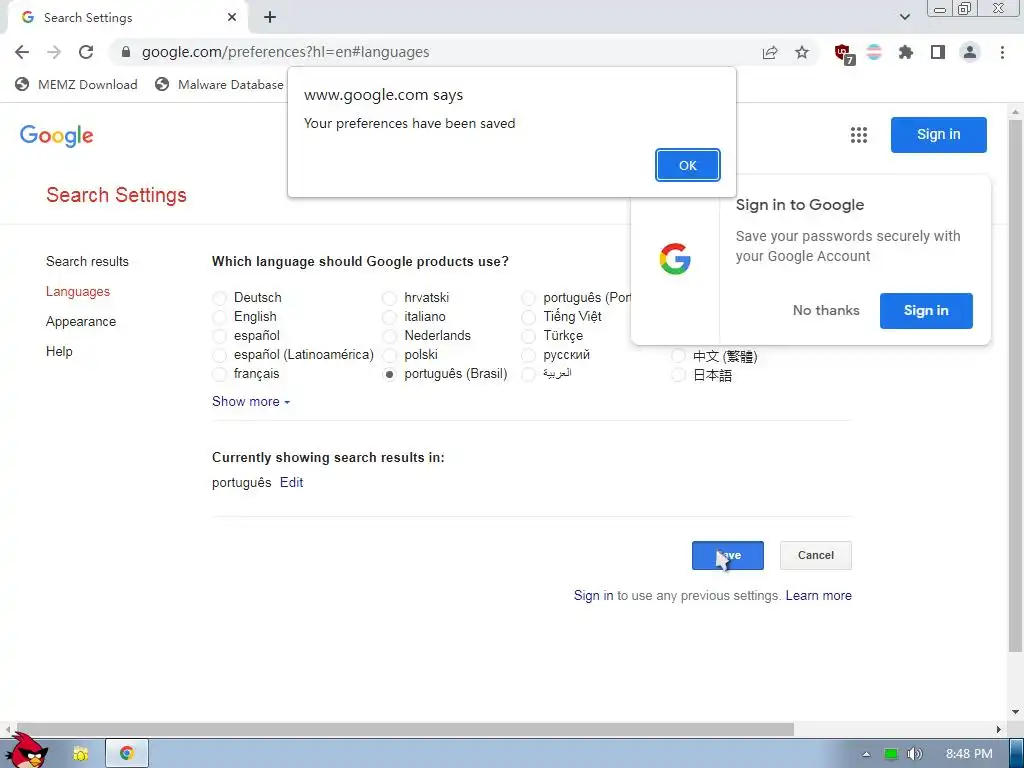The image size is (1024, 768).
Task: Select the hrvatski radio button
Action: click(x=389, y=298)
